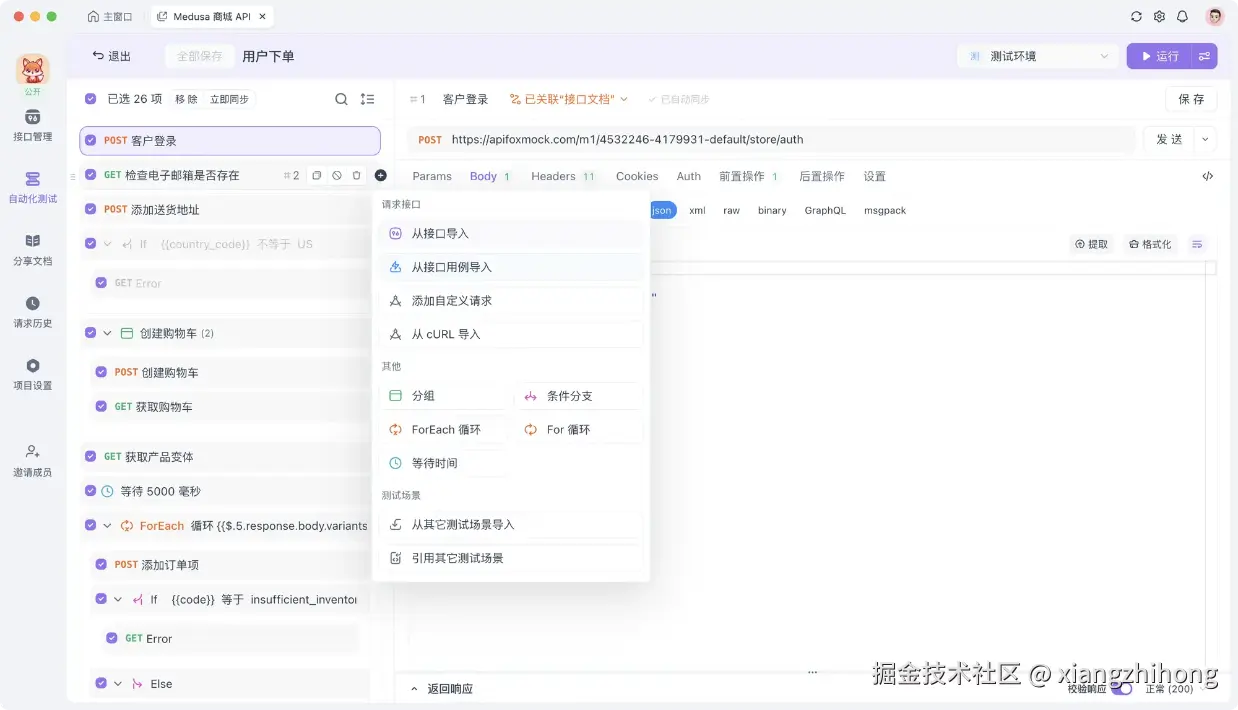
Task: Add a ForEach 循环 from the menu
Action: [445, 429]
